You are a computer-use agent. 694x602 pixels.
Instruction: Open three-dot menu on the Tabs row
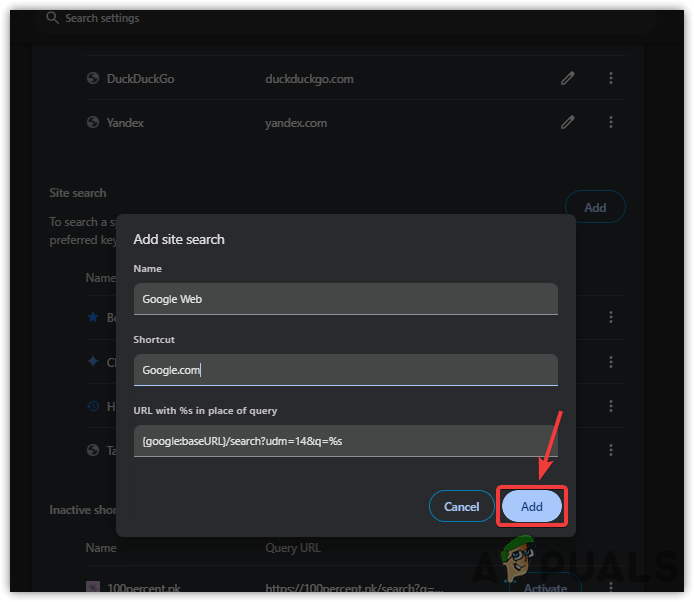611,450
